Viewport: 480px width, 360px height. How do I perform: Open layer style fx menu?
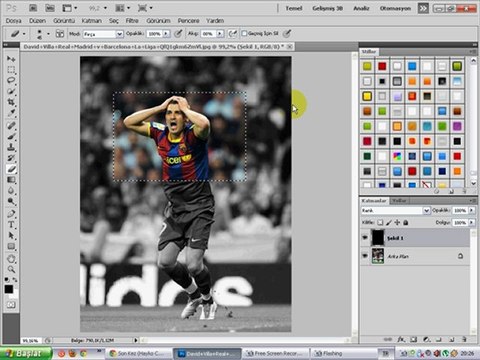coord(401,339)
